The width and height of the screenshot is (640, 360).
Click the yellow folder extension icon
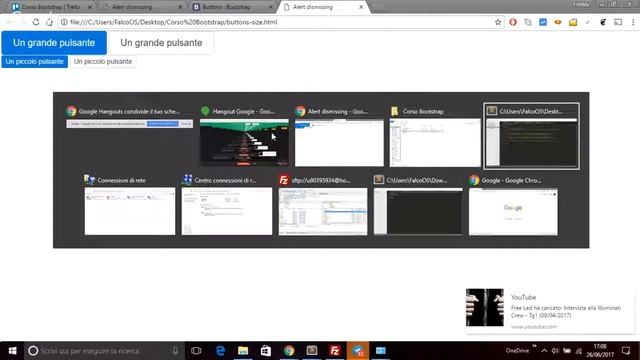[x=573, y=22]
